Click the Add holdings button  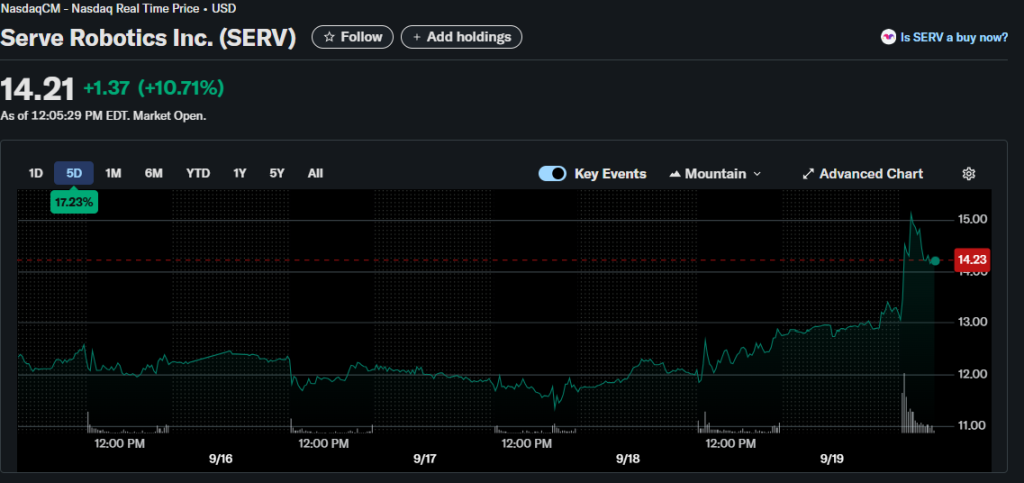pyautogui.click(x=461, y=37)
